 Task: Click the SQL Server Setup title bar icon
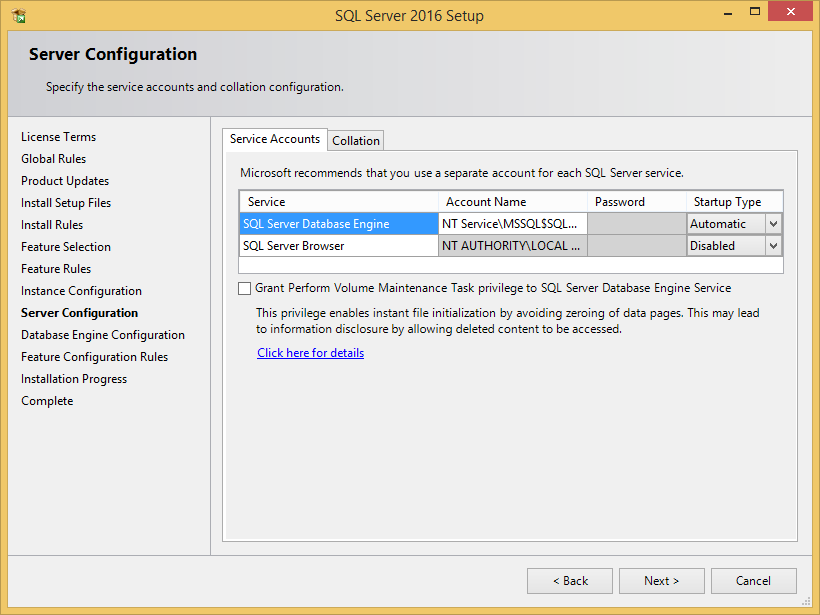point(19,16)
